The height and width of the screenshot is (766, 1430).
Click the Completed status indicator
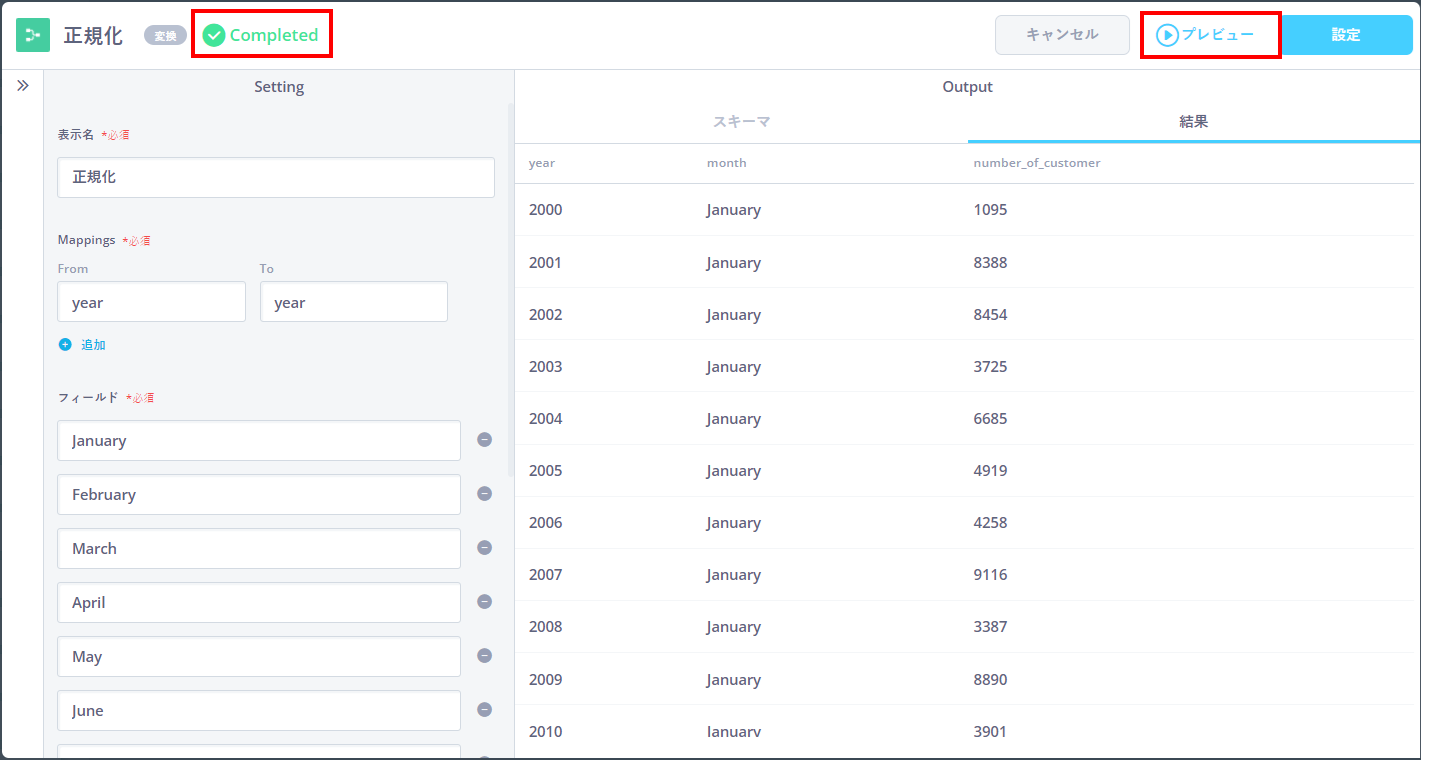click(261, 35)
